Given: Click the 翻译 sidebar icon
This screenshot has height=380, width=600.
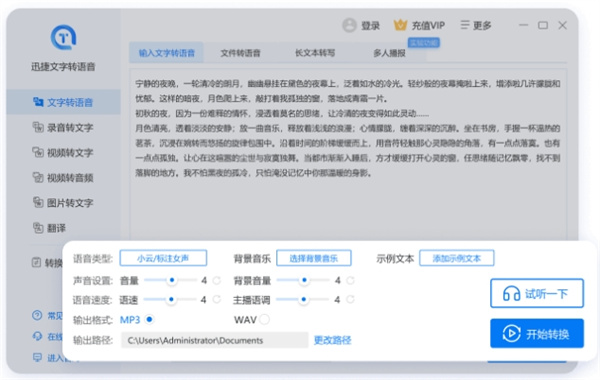Looking at the screenshot, I should click(x=38, y=228).
